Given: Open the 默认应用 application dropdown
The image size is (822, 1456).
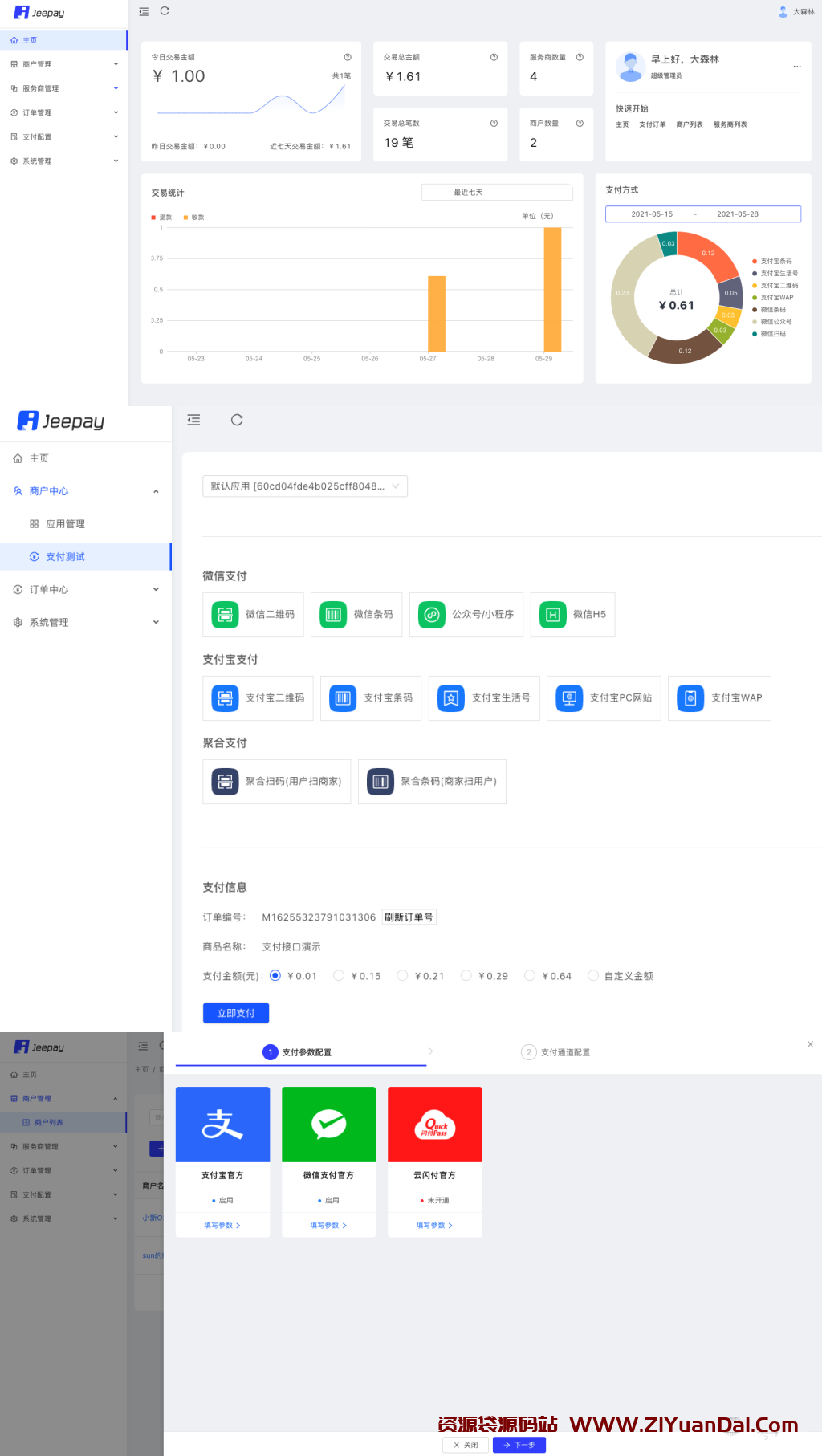Looking at the screenshot, I should [305, 486].
